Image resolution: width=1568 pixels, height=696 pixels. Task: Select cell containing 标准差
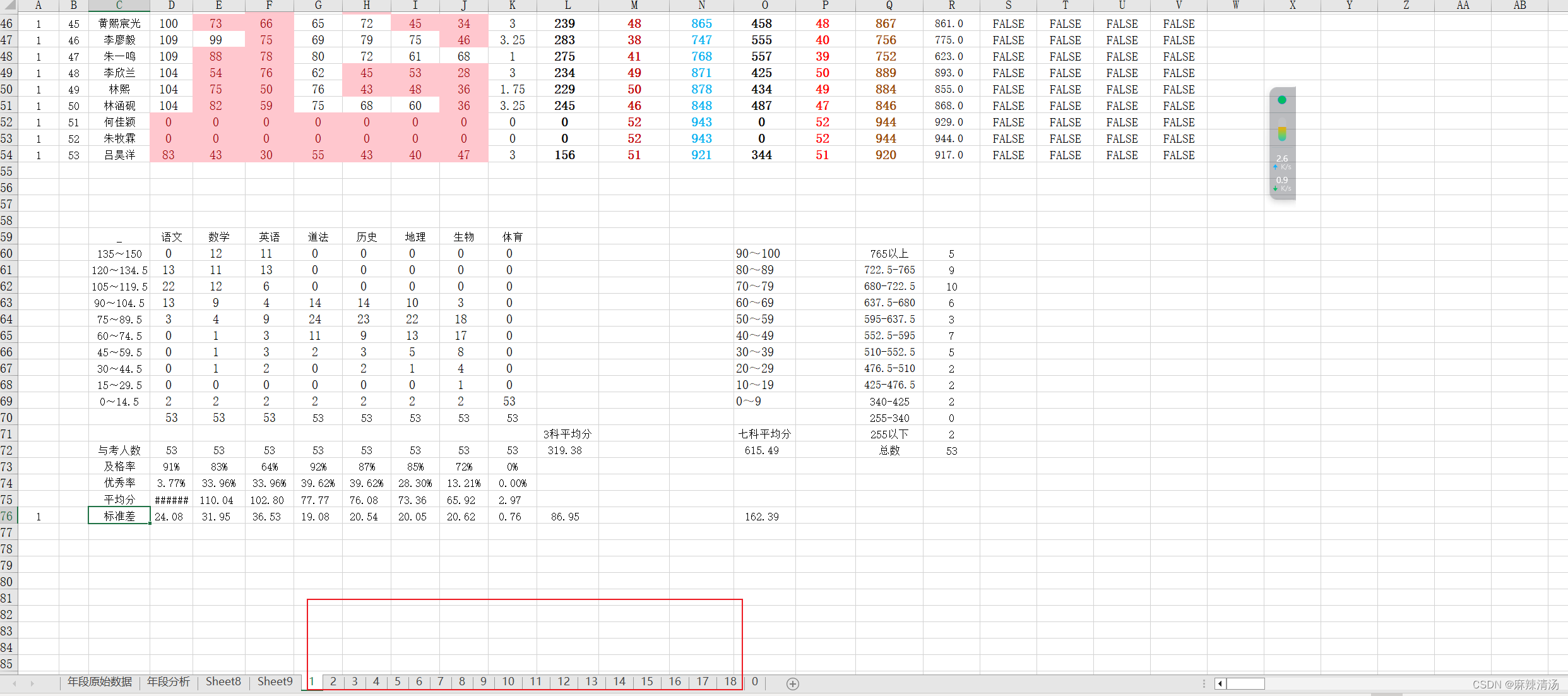tap(119, 516)
